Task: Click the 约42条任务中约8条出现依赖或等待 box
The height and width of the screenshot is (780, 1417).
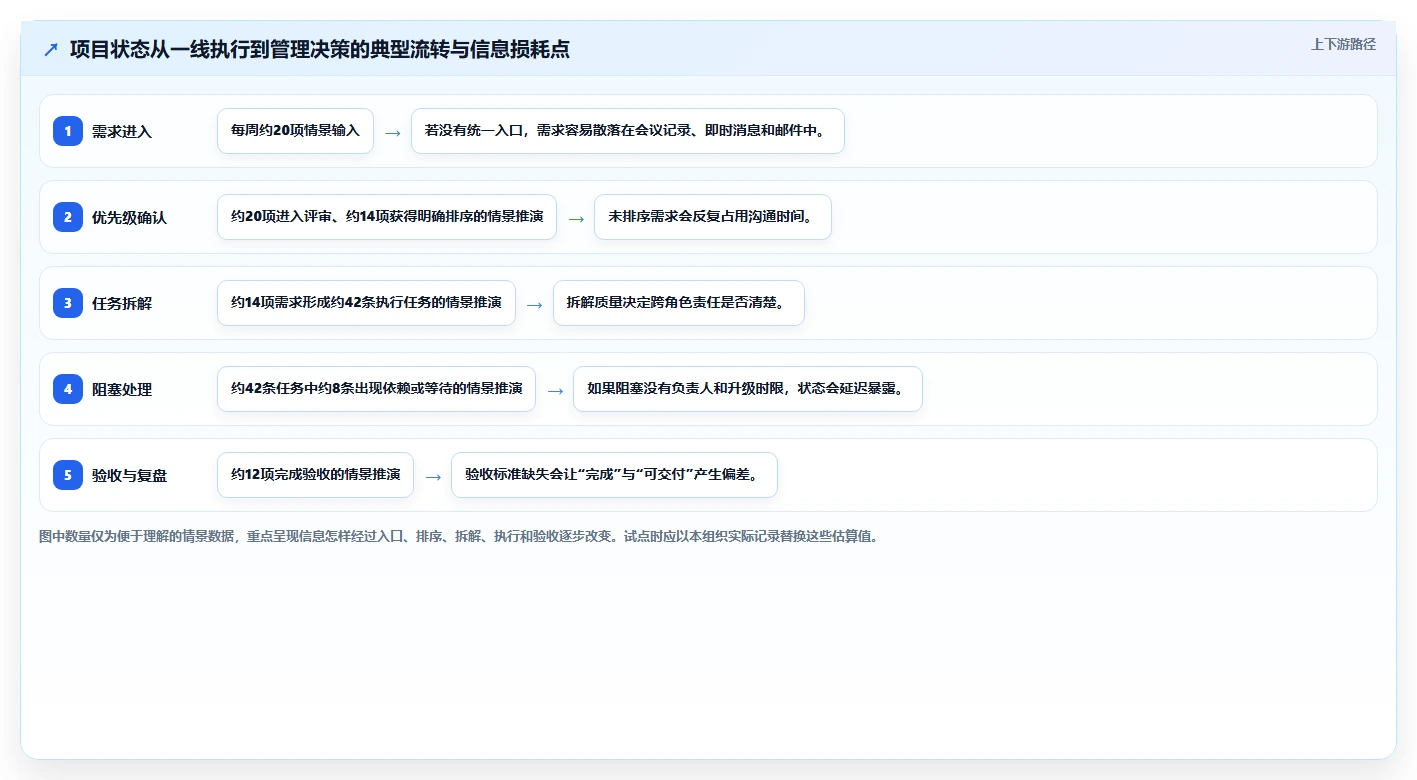Action: coord(376,389)
